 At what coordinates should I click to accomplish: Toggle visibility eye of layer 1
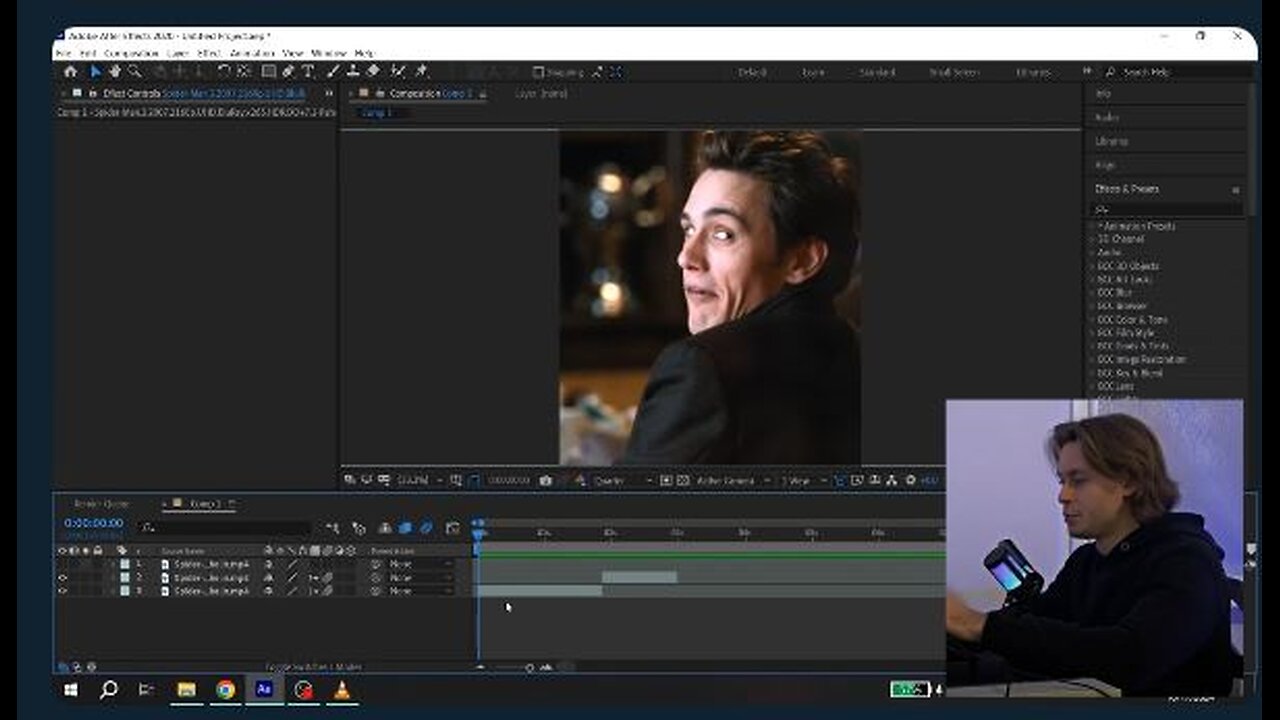[63, 564]
